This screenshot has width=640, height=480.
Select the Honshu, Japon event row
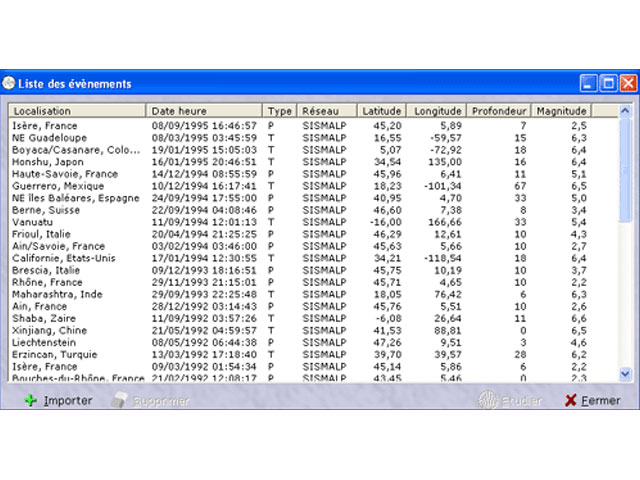tap(48, 161)
